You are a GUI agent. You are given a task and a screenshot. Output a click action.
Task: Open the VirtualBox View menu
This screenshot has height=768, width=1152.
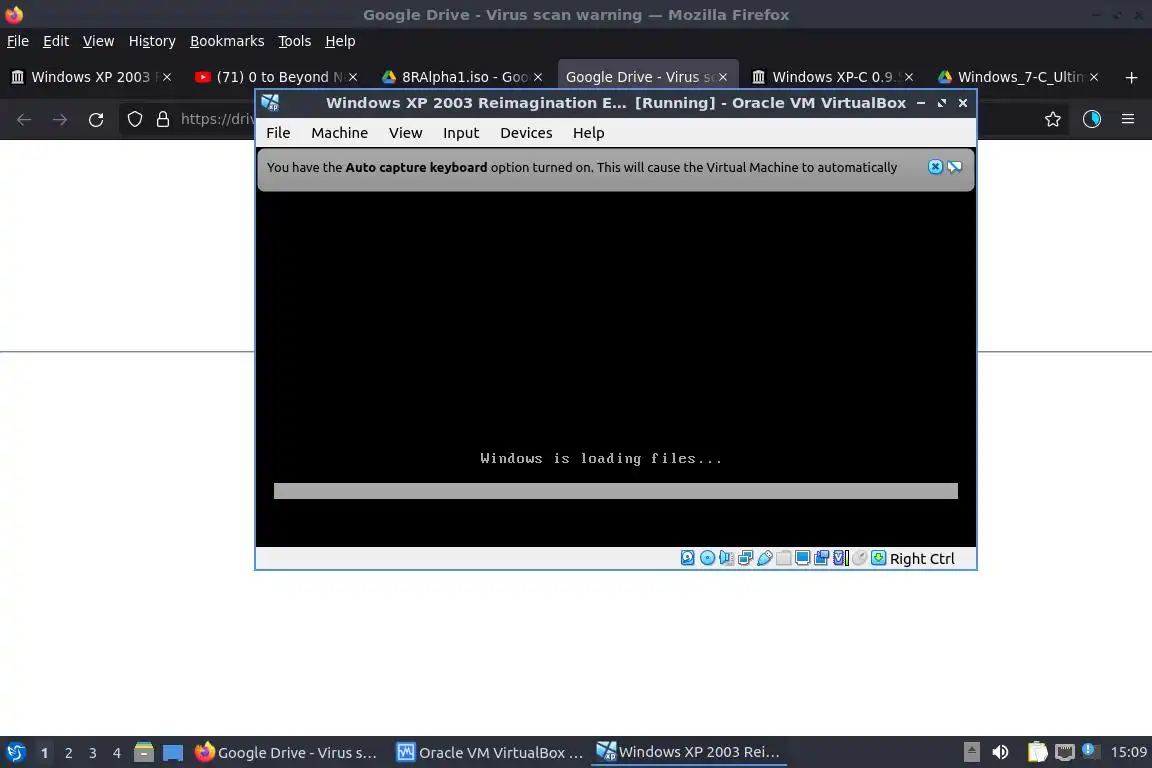[406, 133]
